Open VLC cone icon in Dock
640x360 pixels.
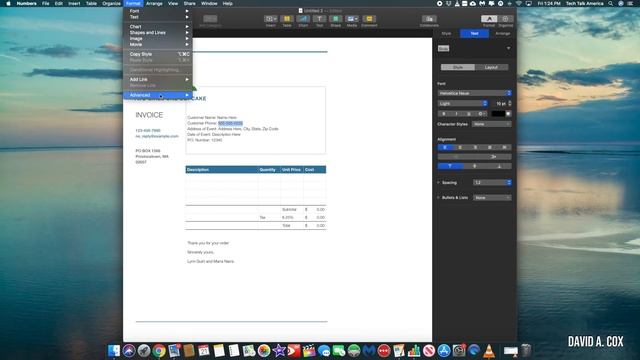coord(489,351)
